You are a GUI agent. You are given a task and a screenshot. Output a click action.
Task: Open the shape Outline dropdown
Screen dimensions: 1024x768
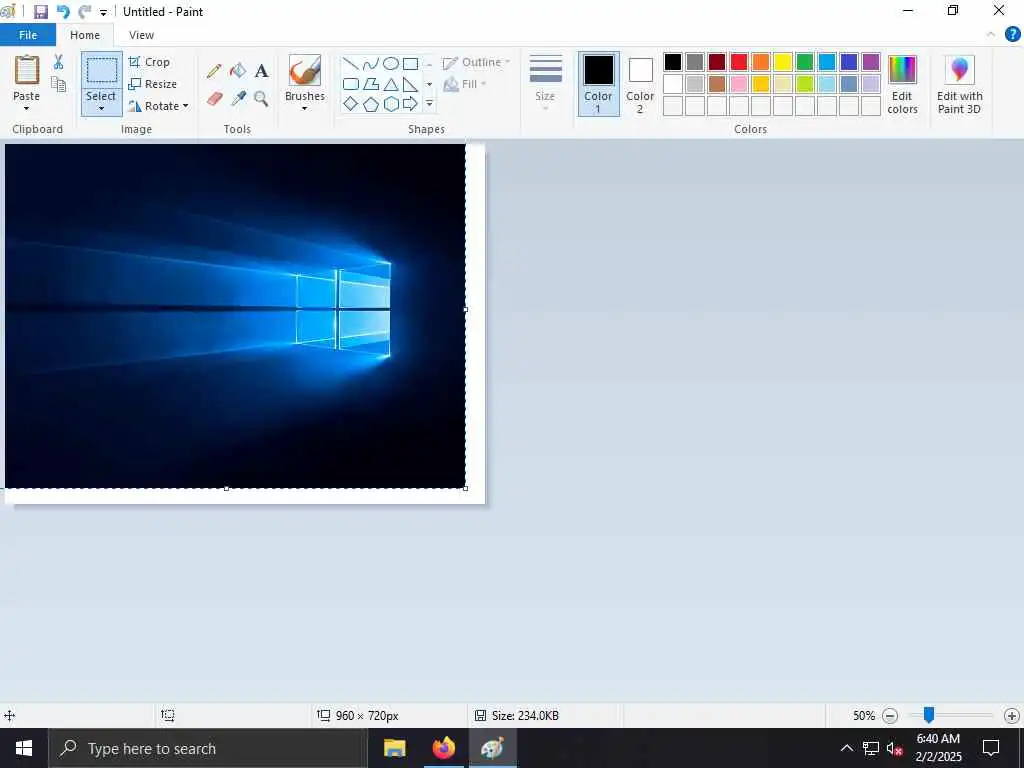point(476,62)
